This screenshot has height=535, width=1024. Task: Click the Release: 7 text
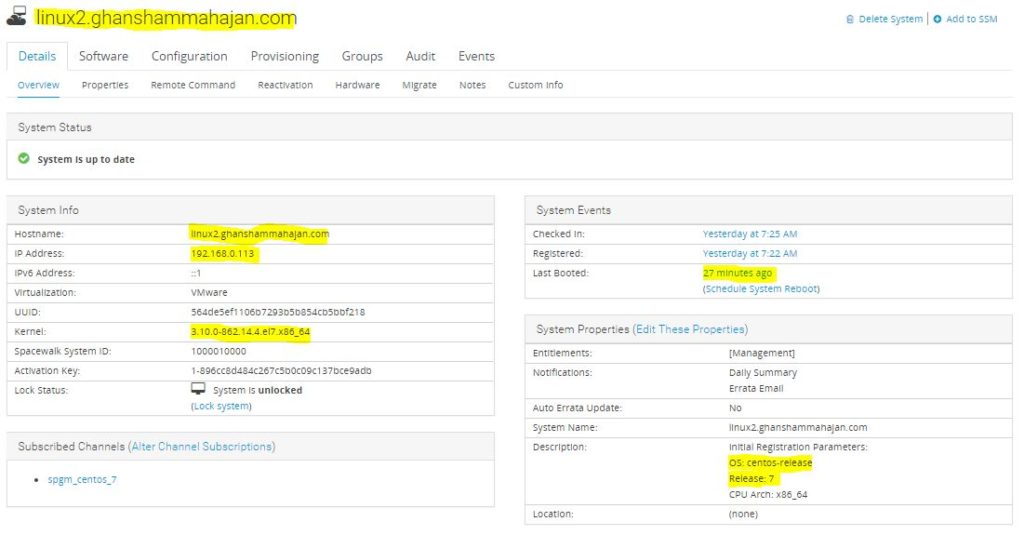click(752, 478)
